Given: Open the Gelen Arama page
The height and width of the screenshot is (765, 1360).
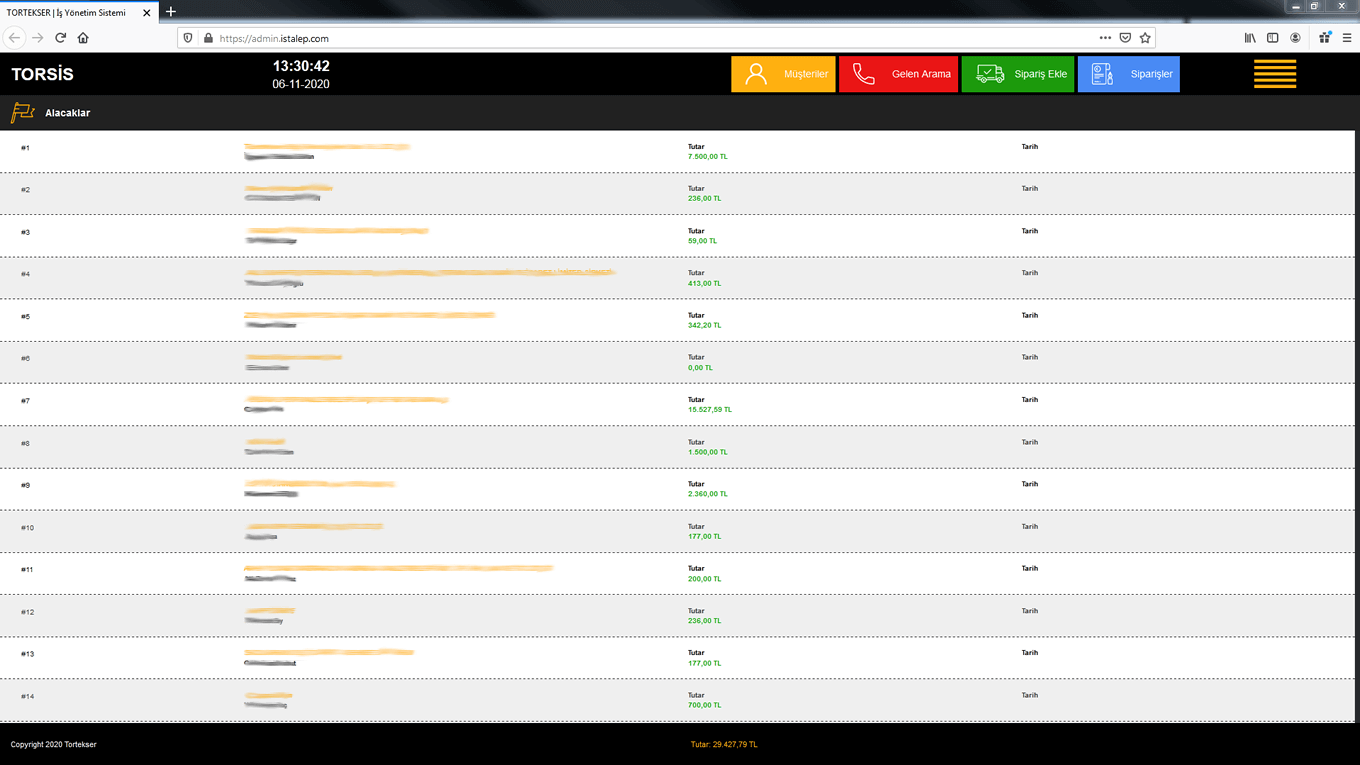Looking at the screenshot, I should 898,74.
